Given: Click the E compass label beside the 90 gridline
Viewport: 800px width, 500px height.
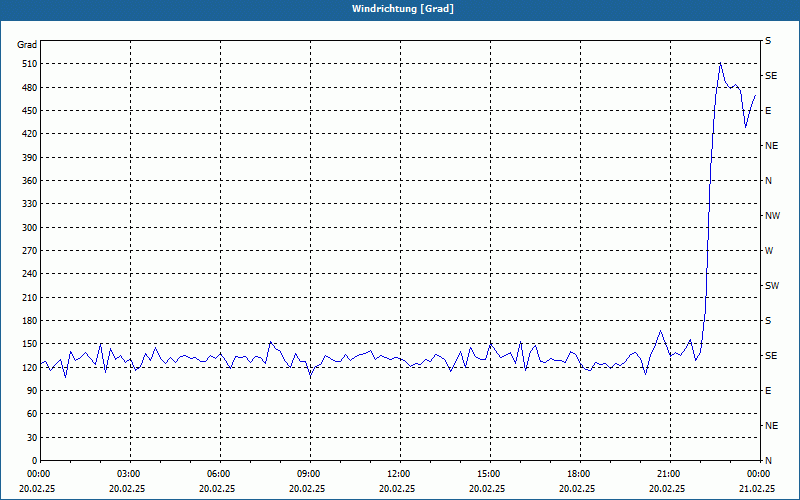Looking at the screenshot, I should coord(768,390).
